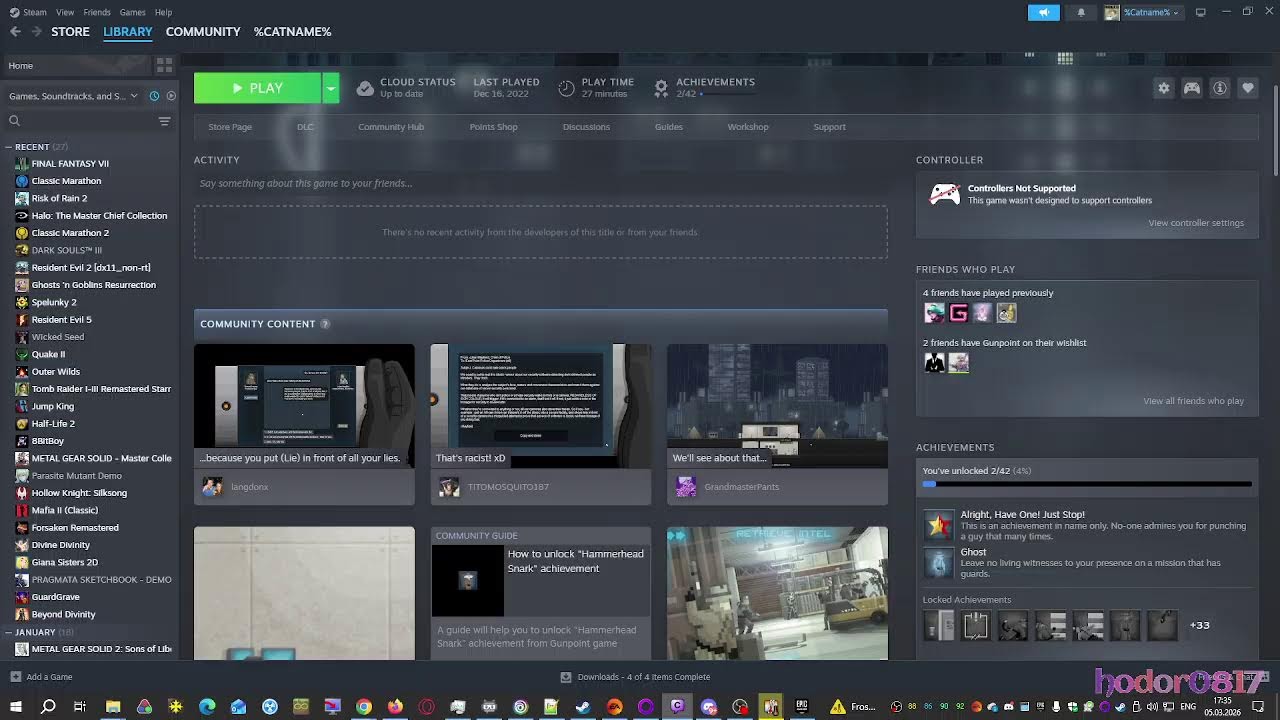Collapse the JANUARY category

click(x=8, y=632)
